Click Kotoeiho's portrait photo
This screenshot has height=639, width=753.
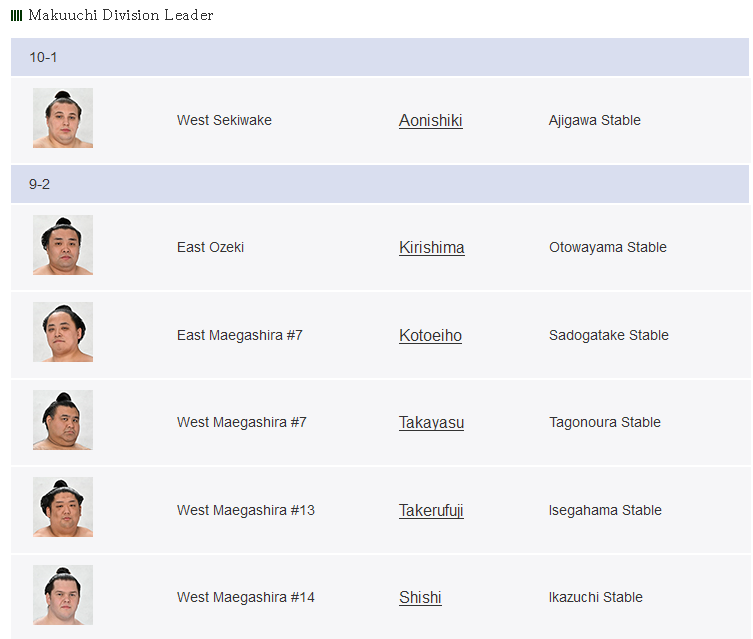pos(63,332)
